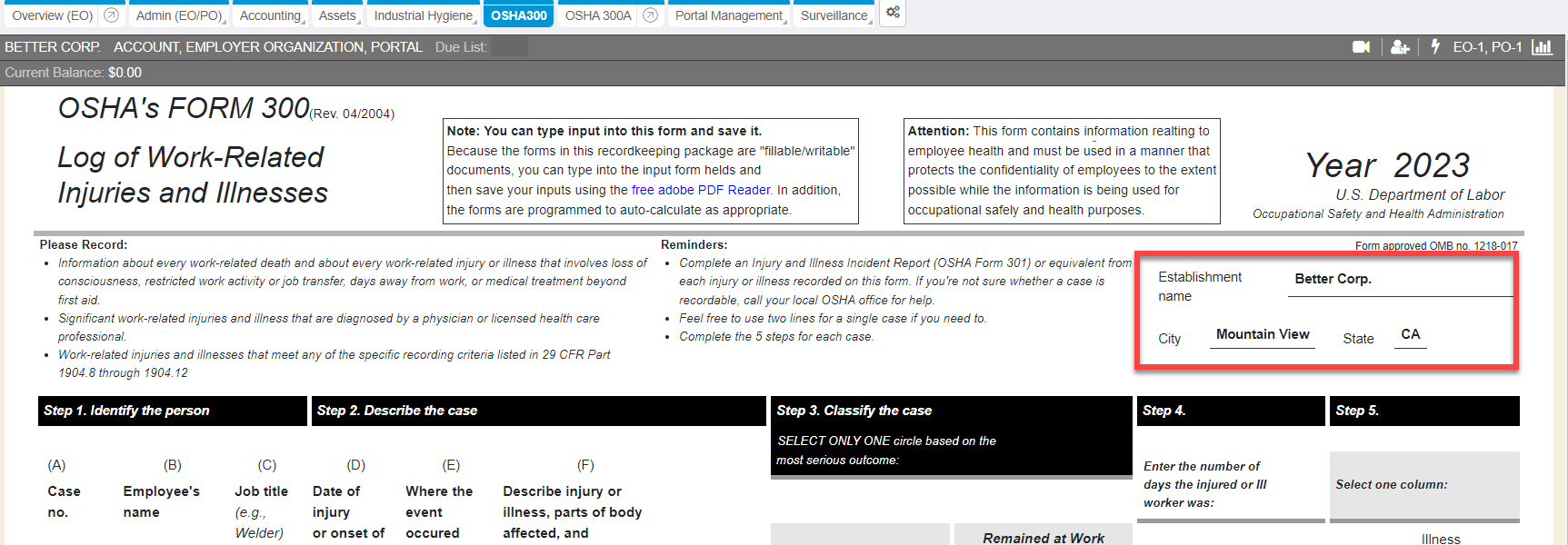
Task: Click the City field showing Mountain View
Action: [1263, 335]
